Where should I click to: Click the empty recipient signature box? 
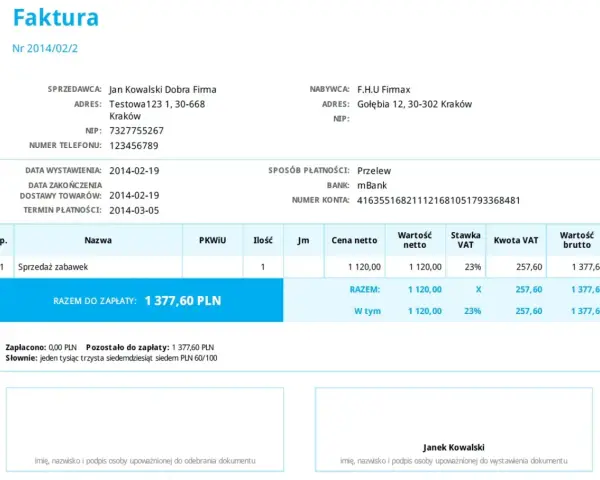coord(145,429)
